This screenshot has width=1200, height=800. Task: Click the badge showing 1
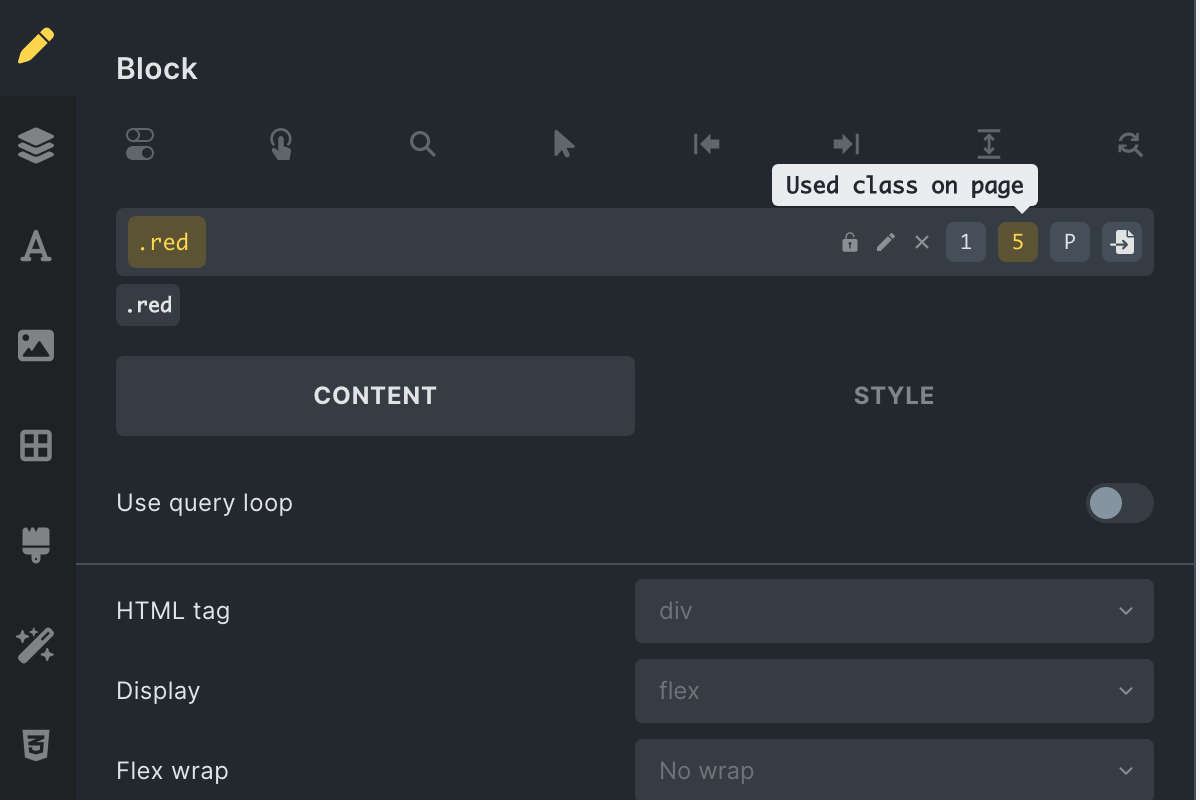(x=966, y=242)
